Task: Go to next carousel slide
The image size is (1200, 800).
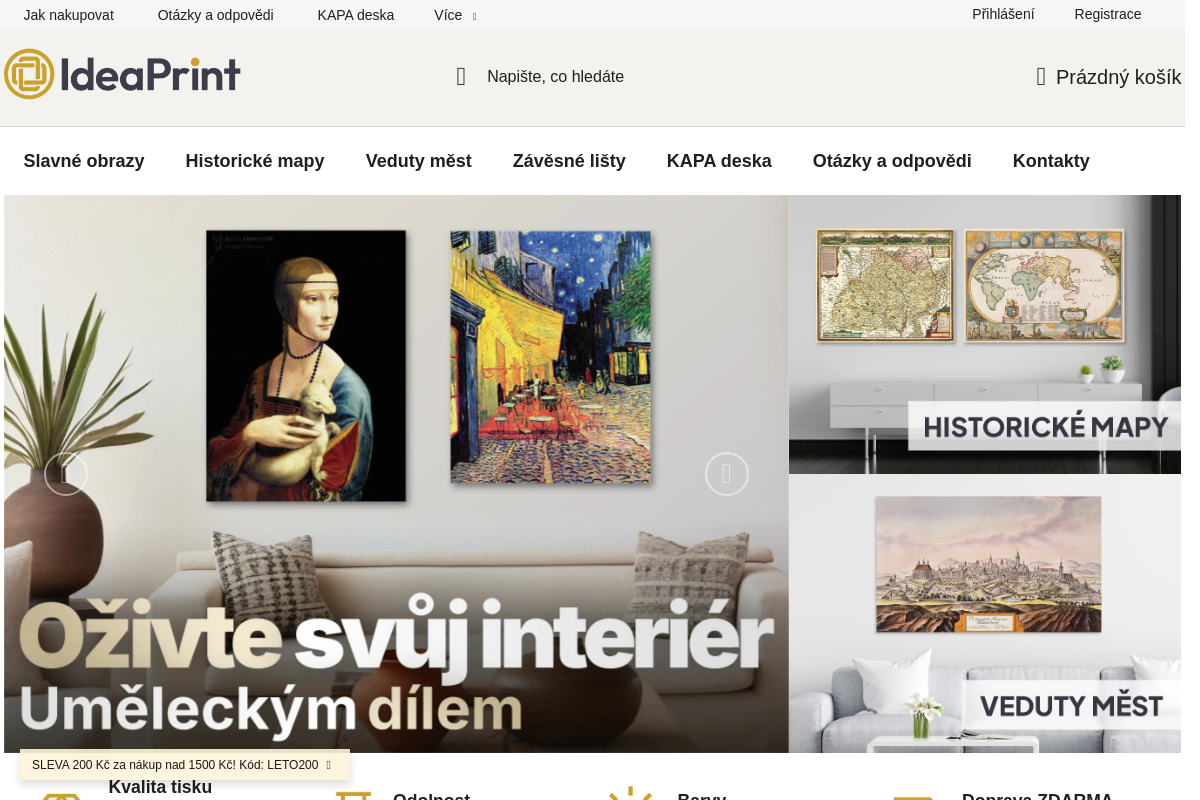Action: pyautogui.click(x=727, y=474)
